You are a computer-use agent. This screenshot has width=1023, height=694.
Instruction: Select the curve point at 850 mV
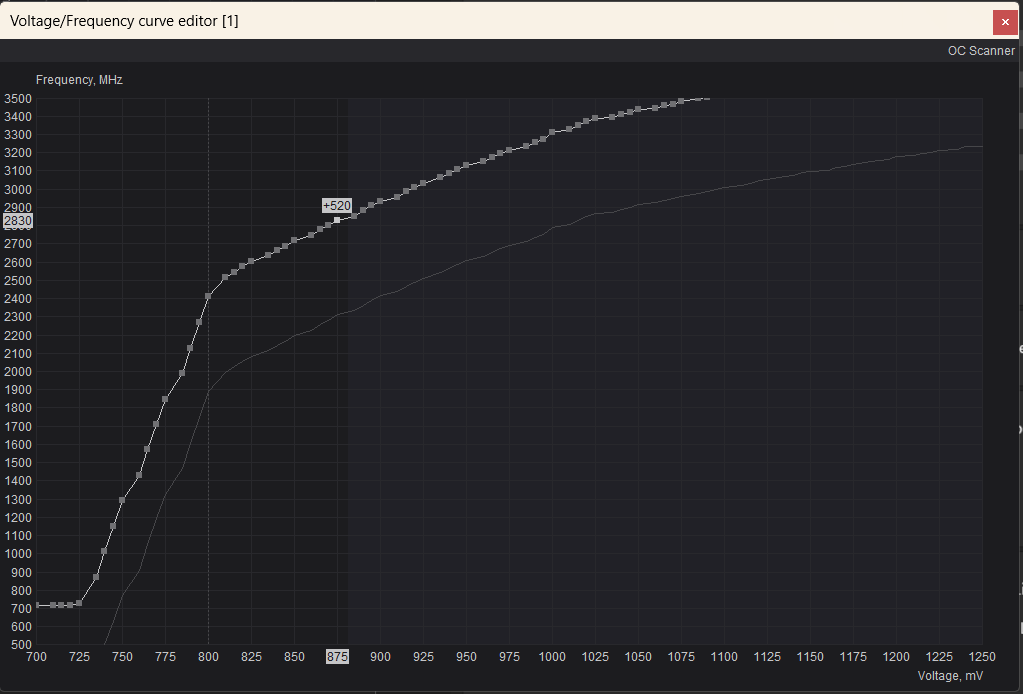point(294,241)
